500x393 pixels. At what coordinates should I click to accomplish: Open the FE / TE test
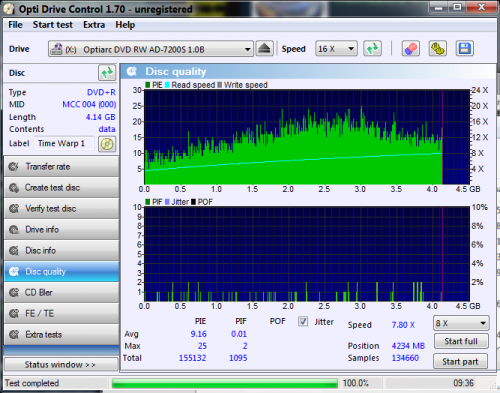(62, 313)
